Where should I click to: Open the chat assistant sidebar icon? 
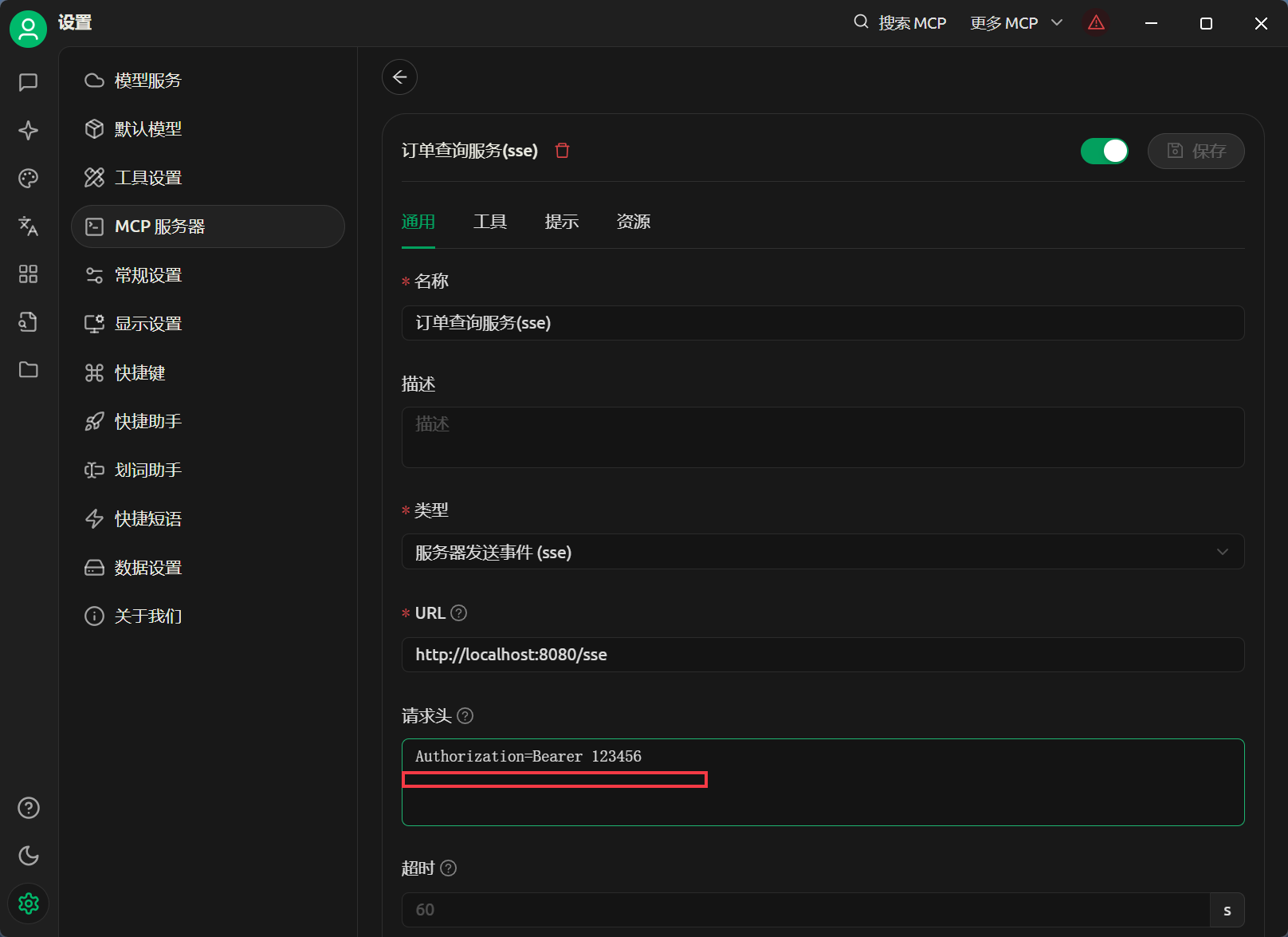(x=29, y=82)
